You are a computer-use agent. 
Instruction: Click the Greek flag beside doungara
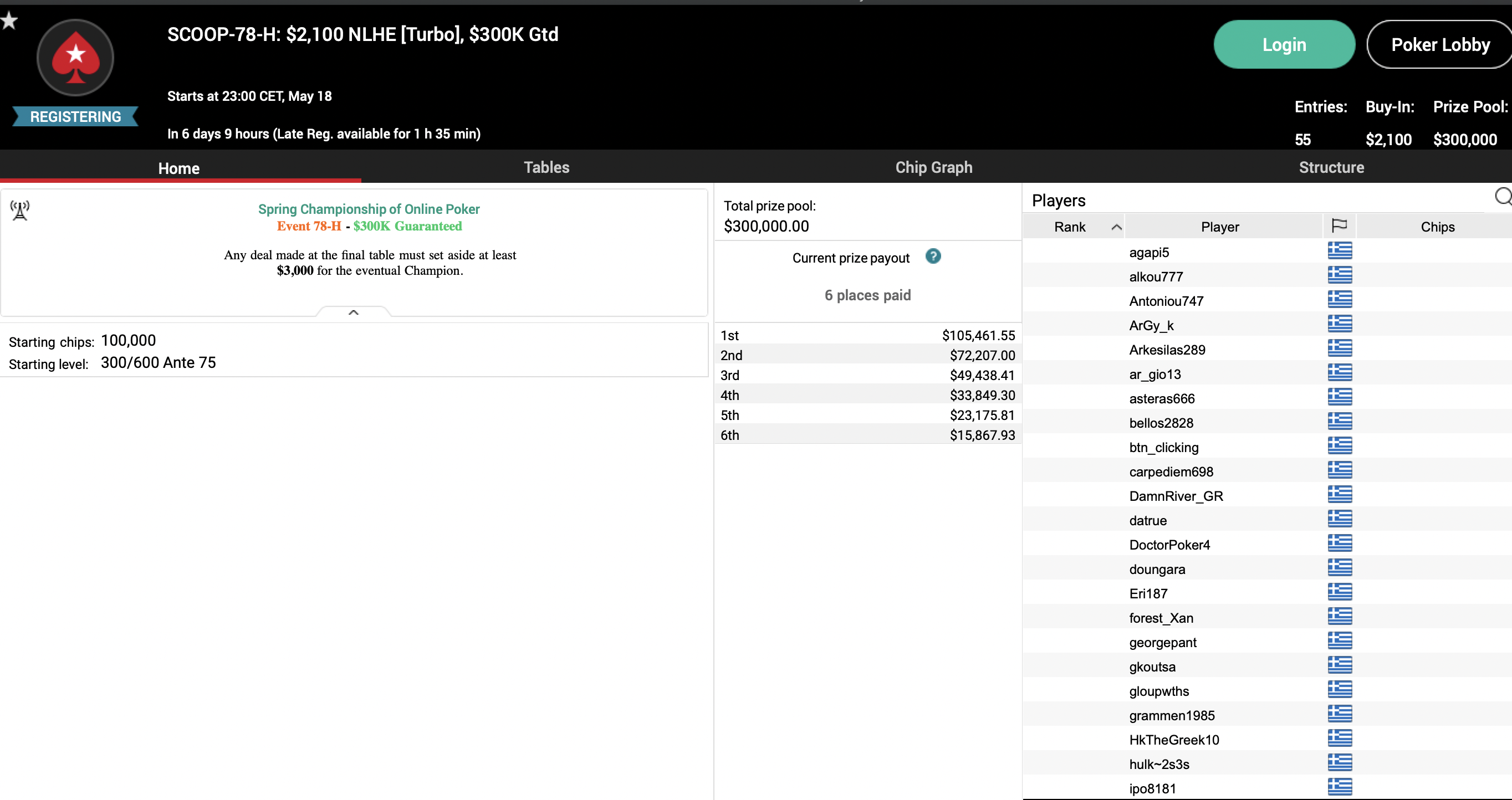coord(1340,567)
